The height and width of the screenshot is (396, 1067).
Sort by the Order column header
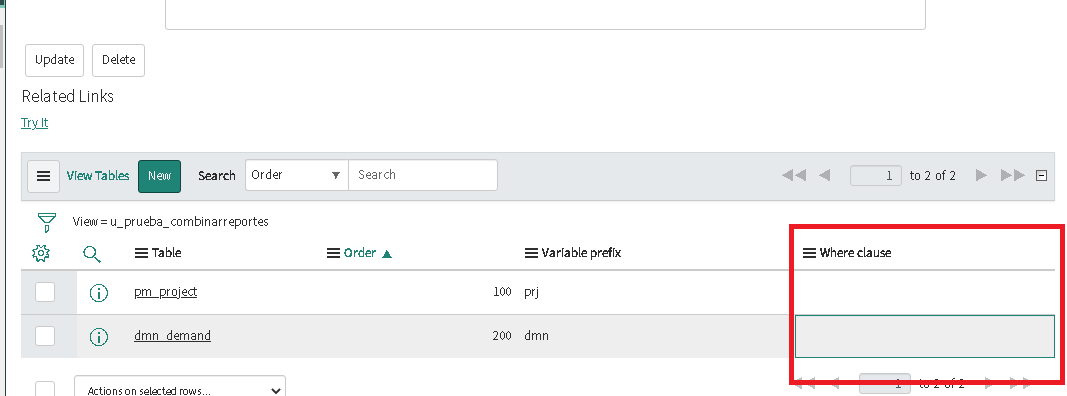click(x=360, y=253)
